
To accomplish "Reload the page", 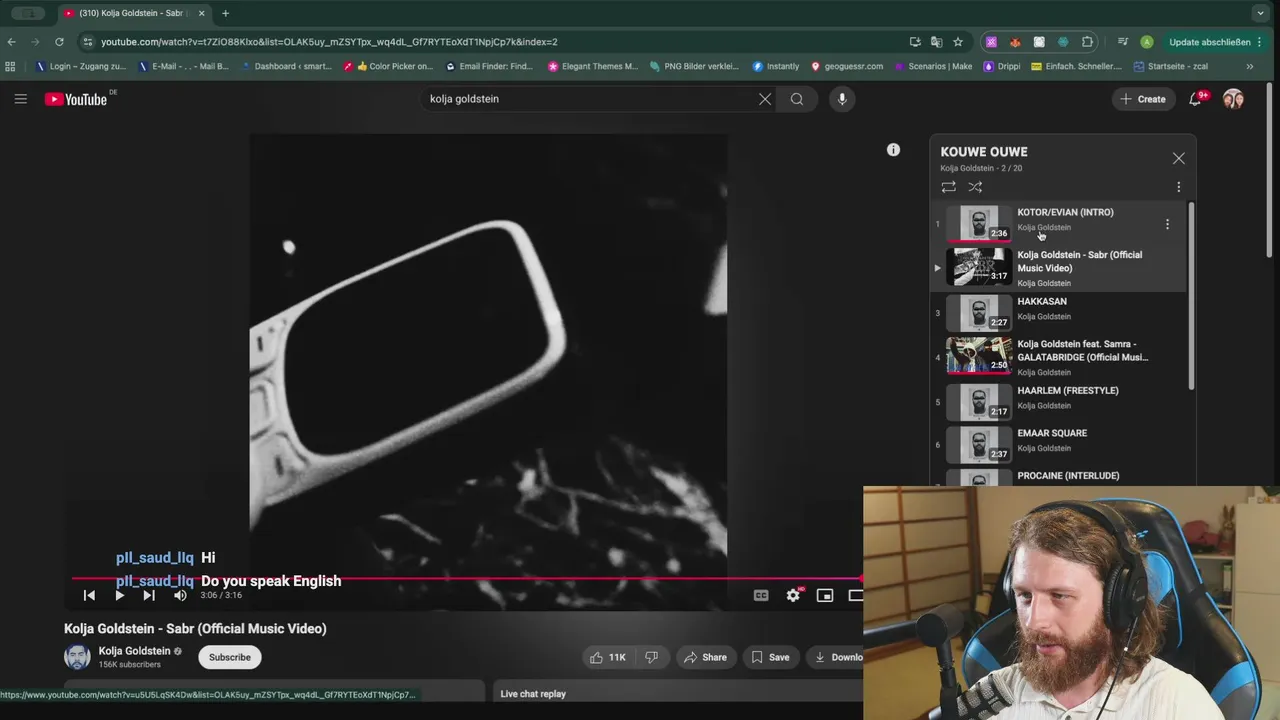I will click(x=59, y=42).
